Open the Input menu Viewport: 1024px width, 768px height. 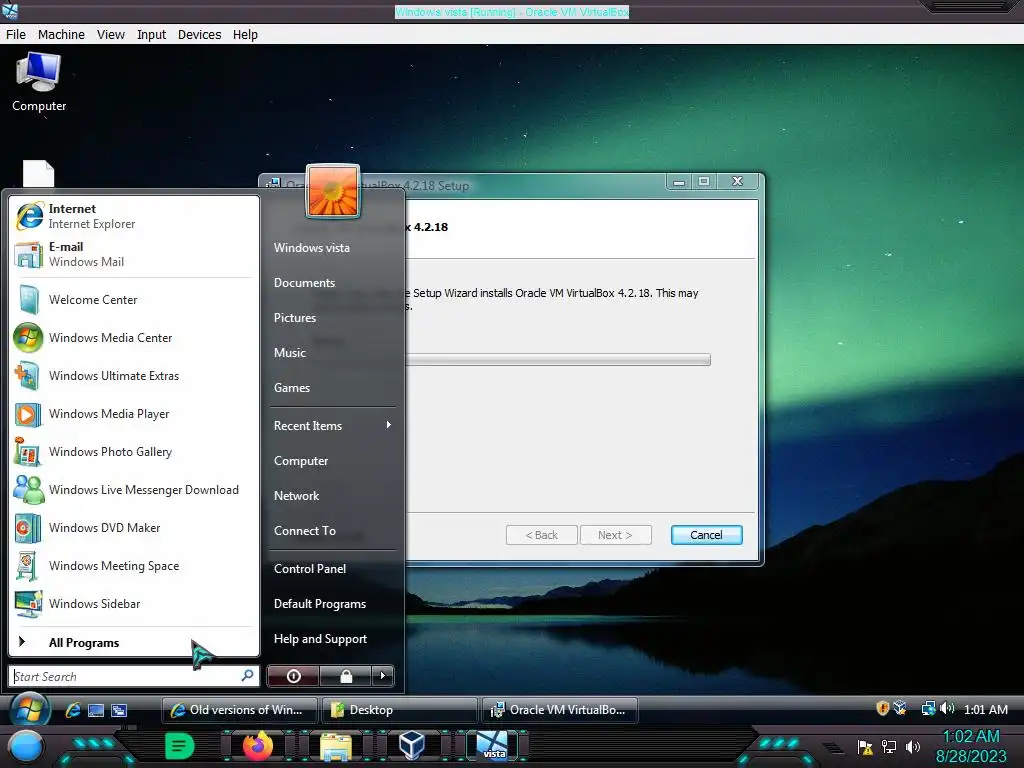151,35
